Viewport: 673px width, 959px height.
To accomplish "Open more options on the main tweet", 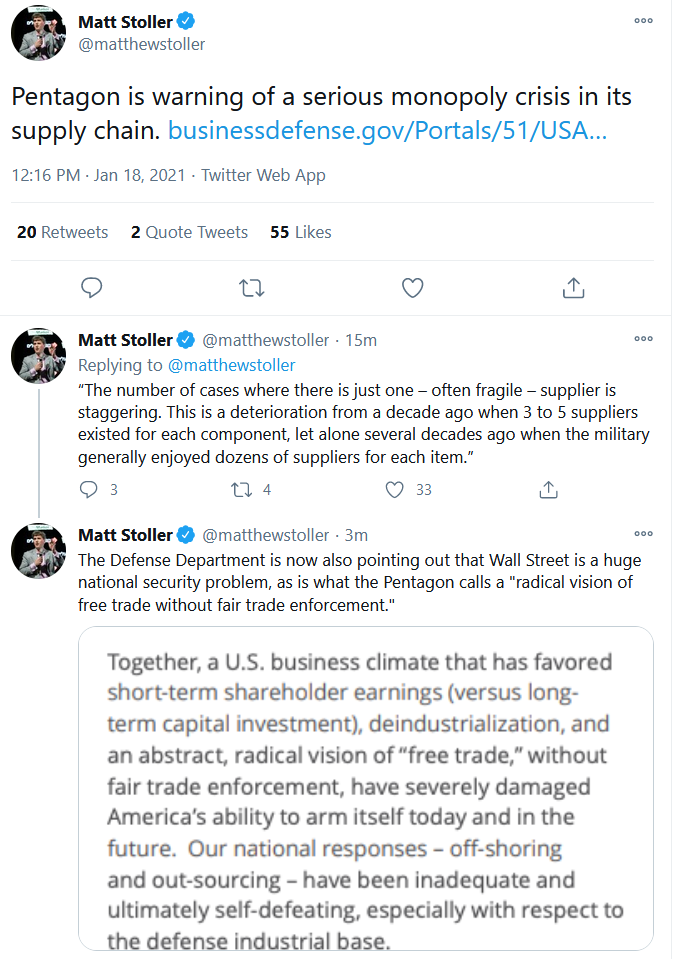I will point(644,21).
